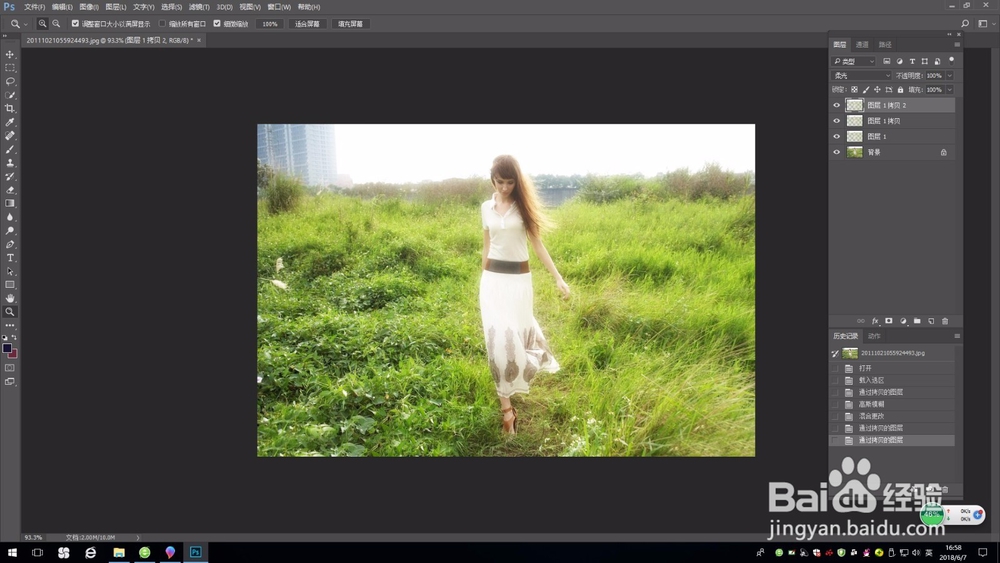
Task: Click the 适合屏幕 button
Action: click(307, 24)
